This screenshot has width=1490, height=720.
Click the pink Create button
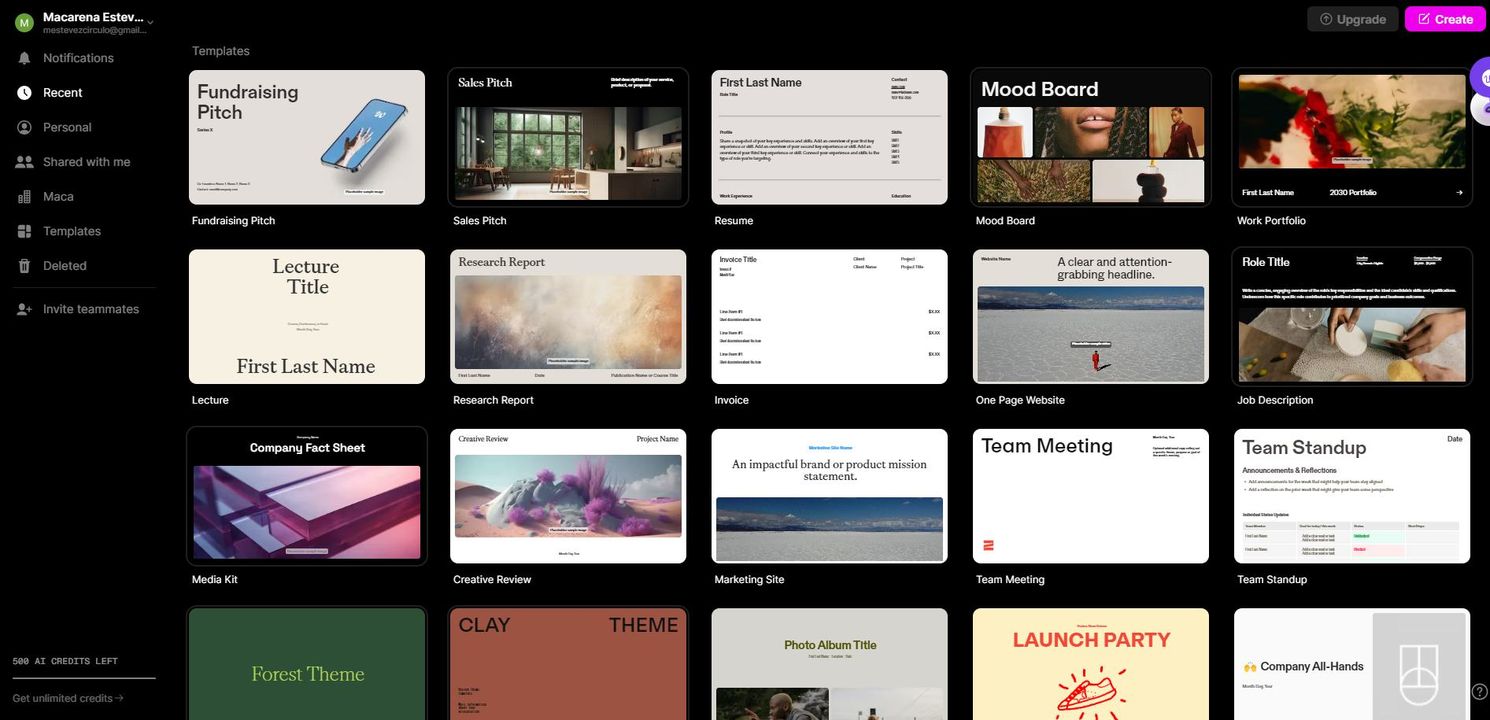click(x=1445, y=19)
